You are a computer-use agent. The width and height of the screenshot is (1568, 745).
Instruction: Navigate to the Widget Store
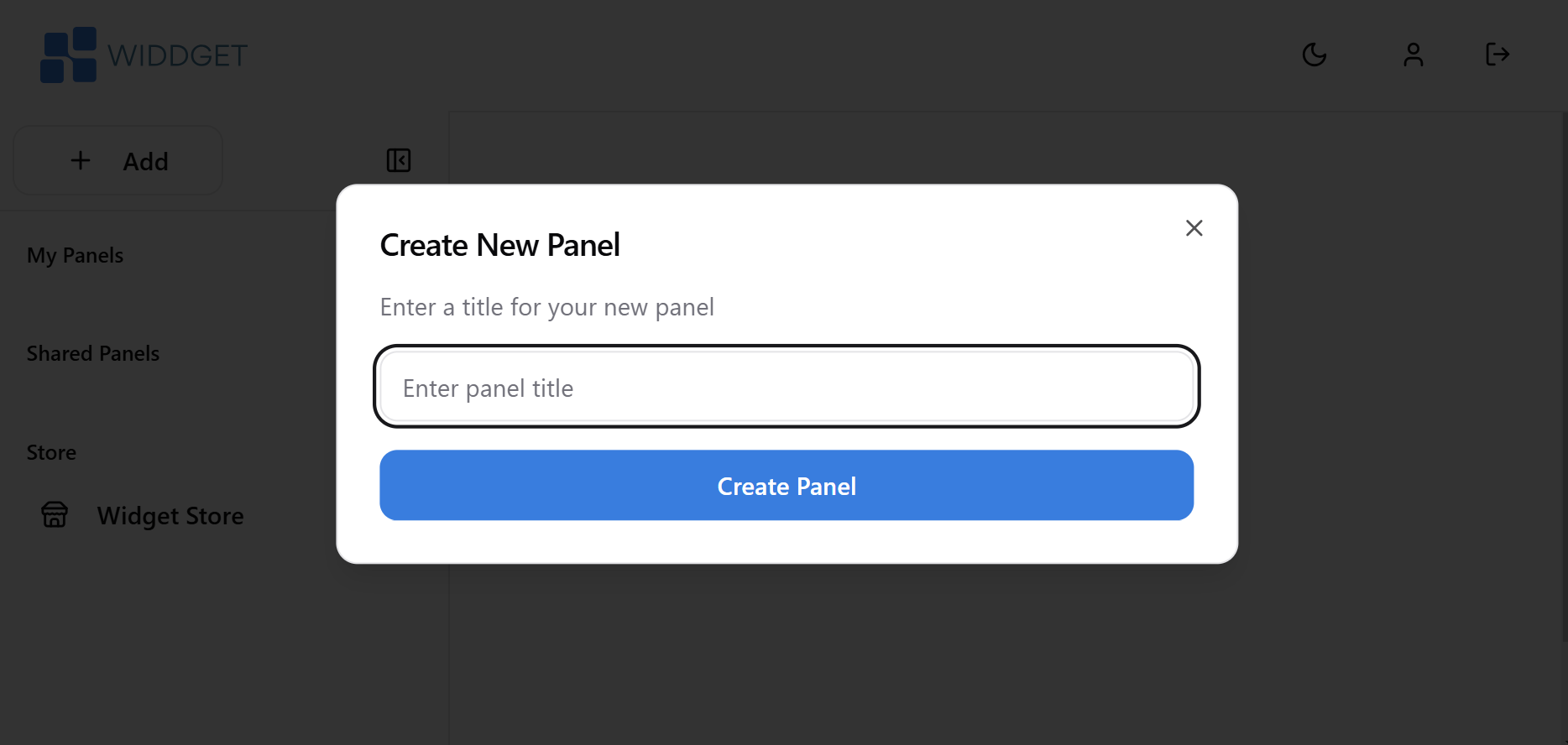170,515
